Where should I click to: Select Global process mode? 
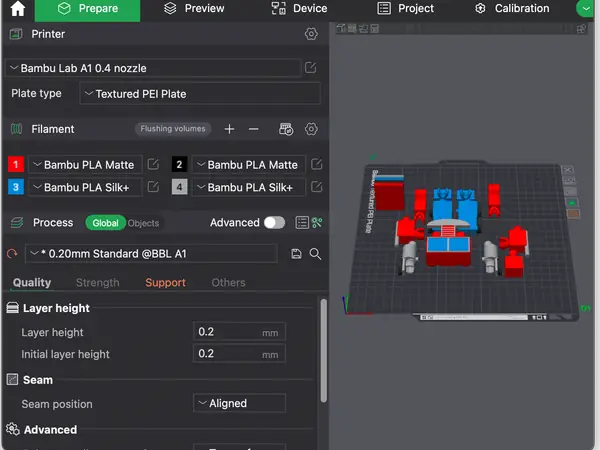pyautogui.click(x=106, y=223)
